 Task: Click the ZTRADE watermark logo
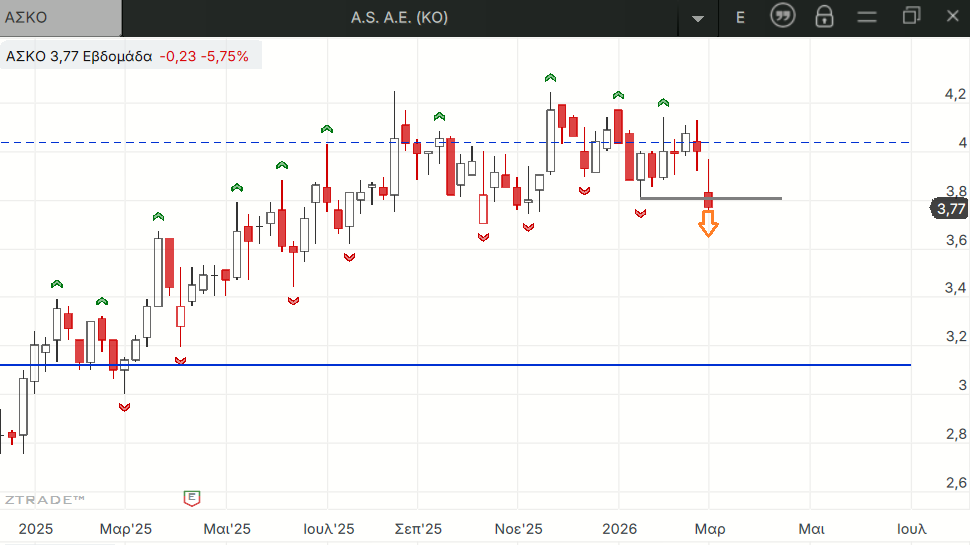pyautogui.click(x=44, y=498)
